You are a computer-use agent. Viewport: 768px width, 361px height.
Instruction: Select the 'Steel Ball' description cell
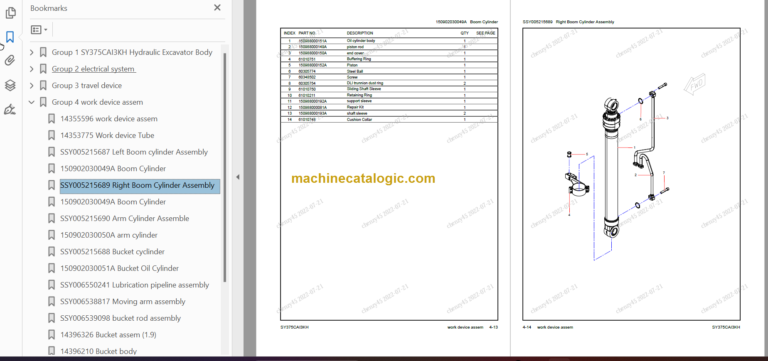point(355,71)
